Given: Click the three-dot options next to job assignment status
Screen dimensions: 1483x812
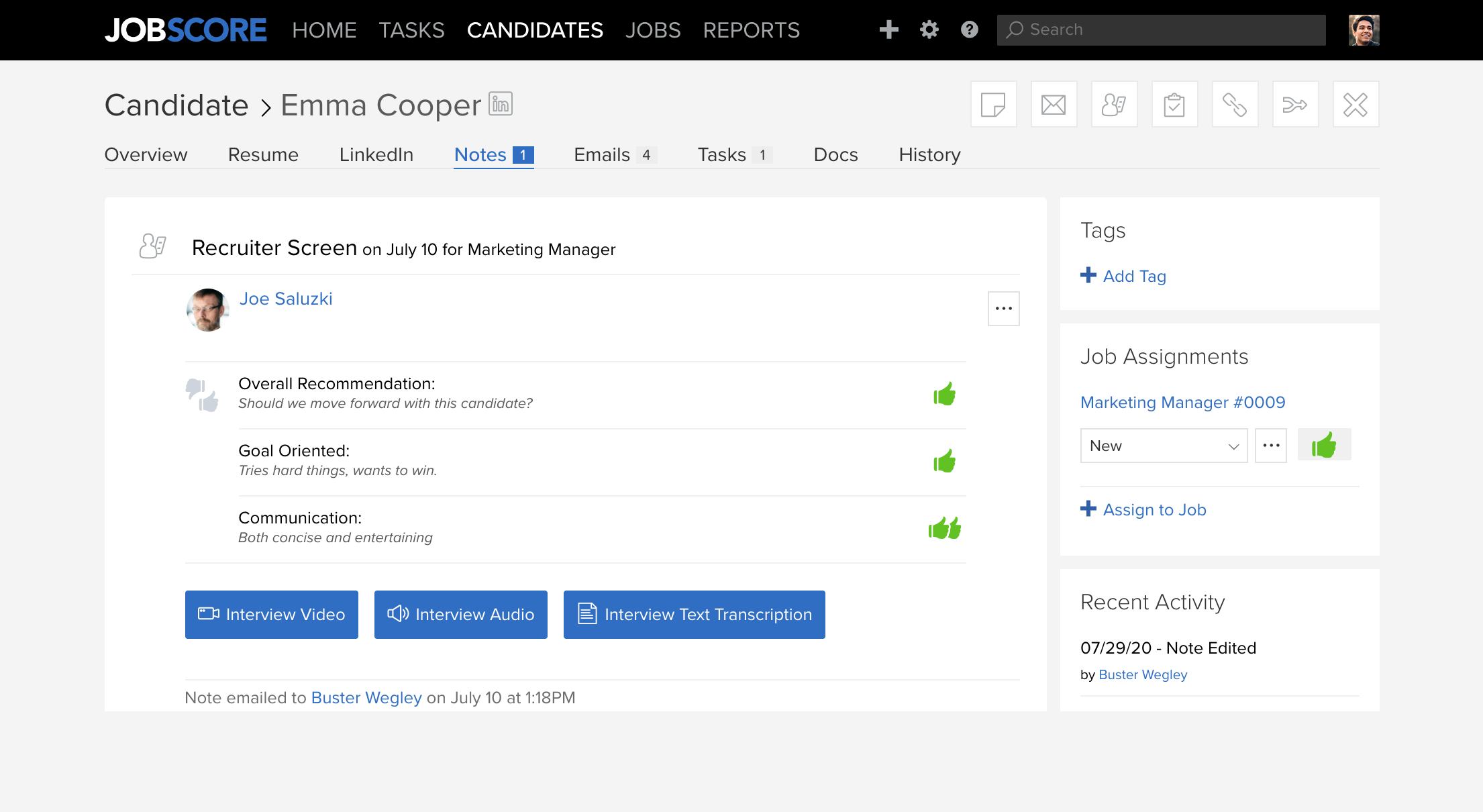Looking at the screenshot, I should coord(1271,445).
